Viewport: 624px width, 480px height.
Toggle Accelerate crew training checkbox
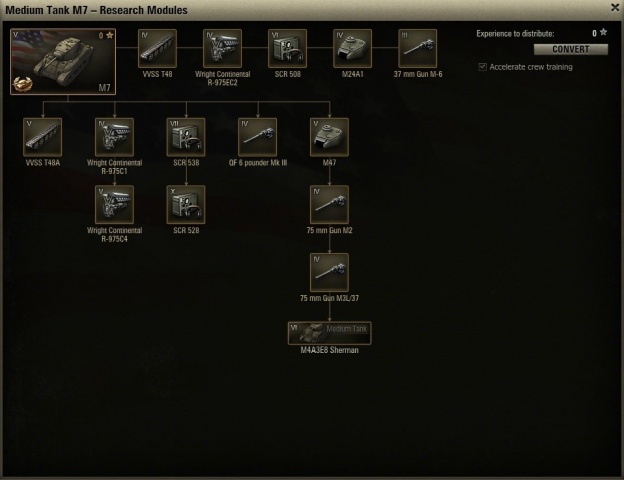(x=482, y=67)
